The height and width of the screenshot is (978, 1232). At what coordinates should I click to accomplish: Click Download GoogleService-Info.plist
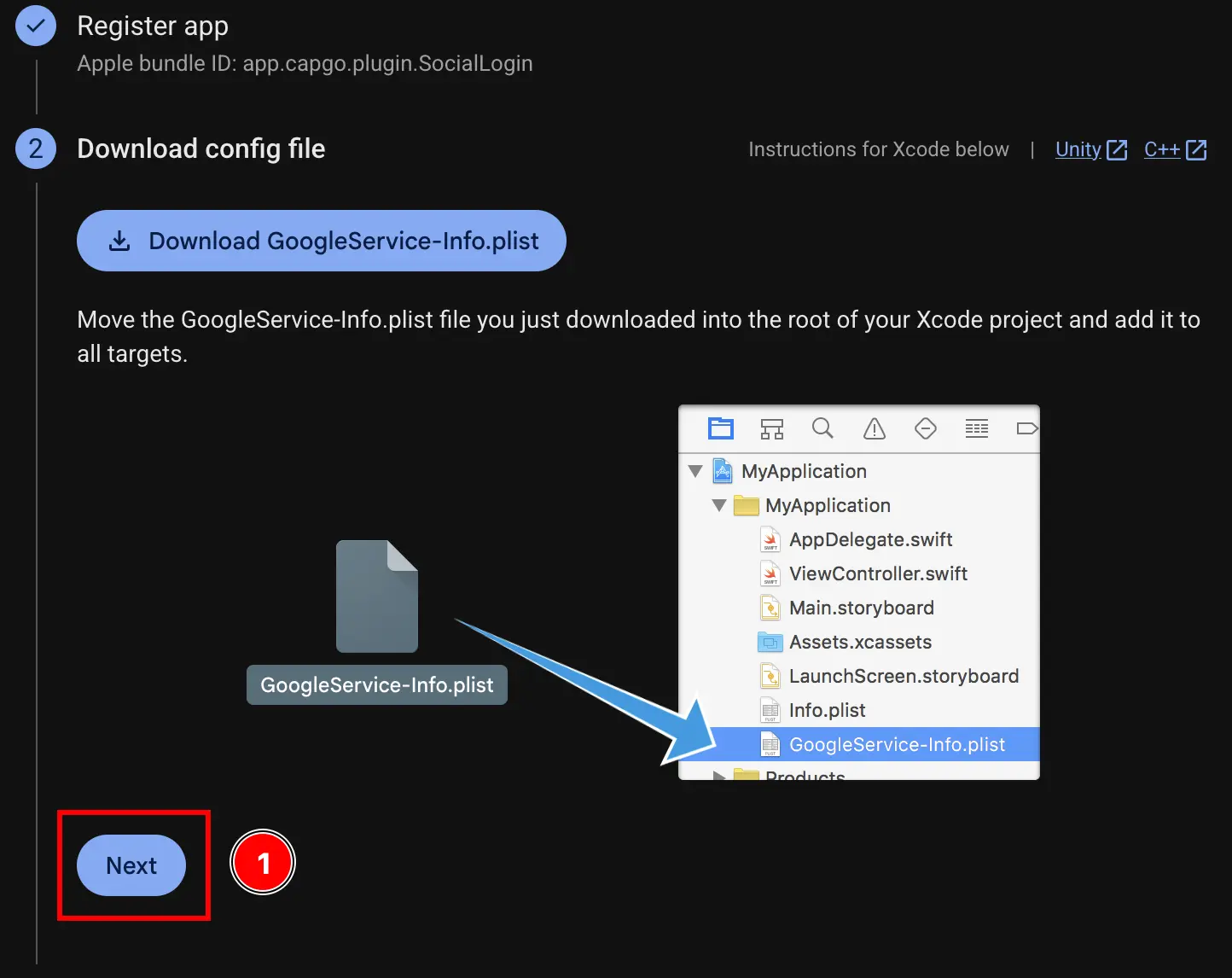tap(322, 241)
